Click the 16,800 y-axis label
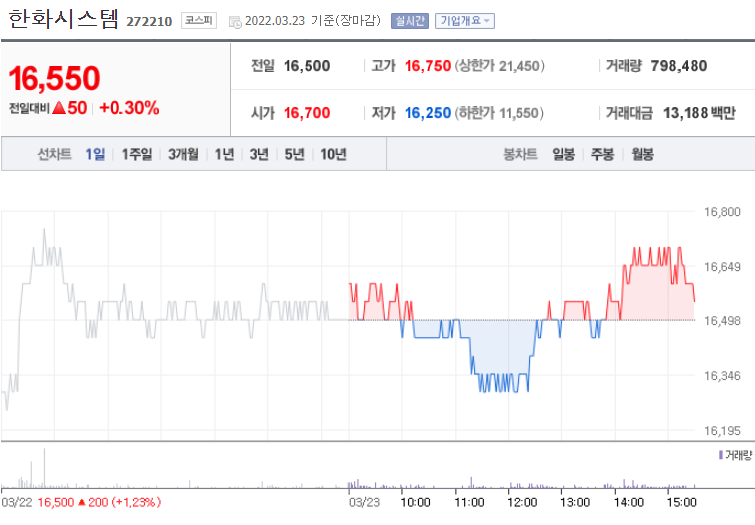The image size is (755, 525). 722,211
